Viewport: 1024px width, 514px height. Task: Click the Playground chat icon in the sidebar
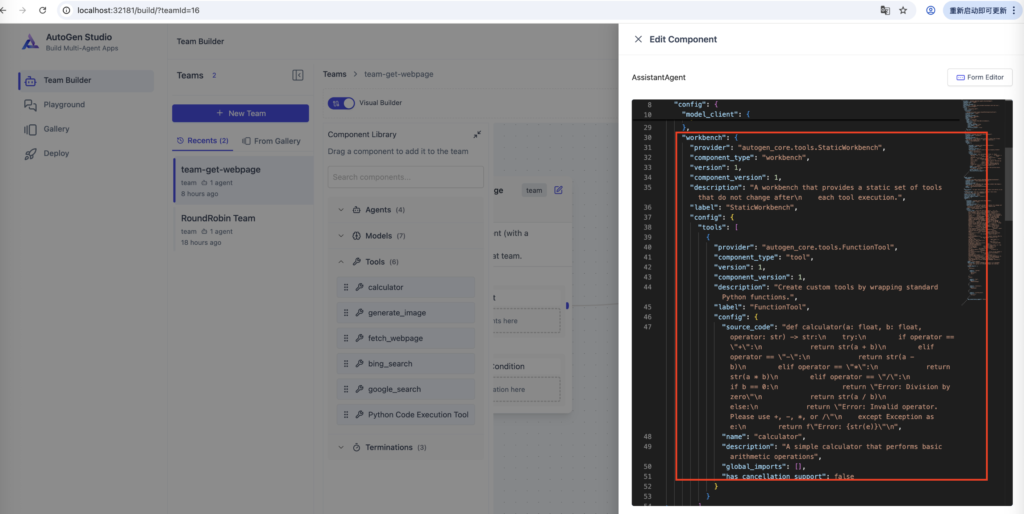tap(30, 105)
